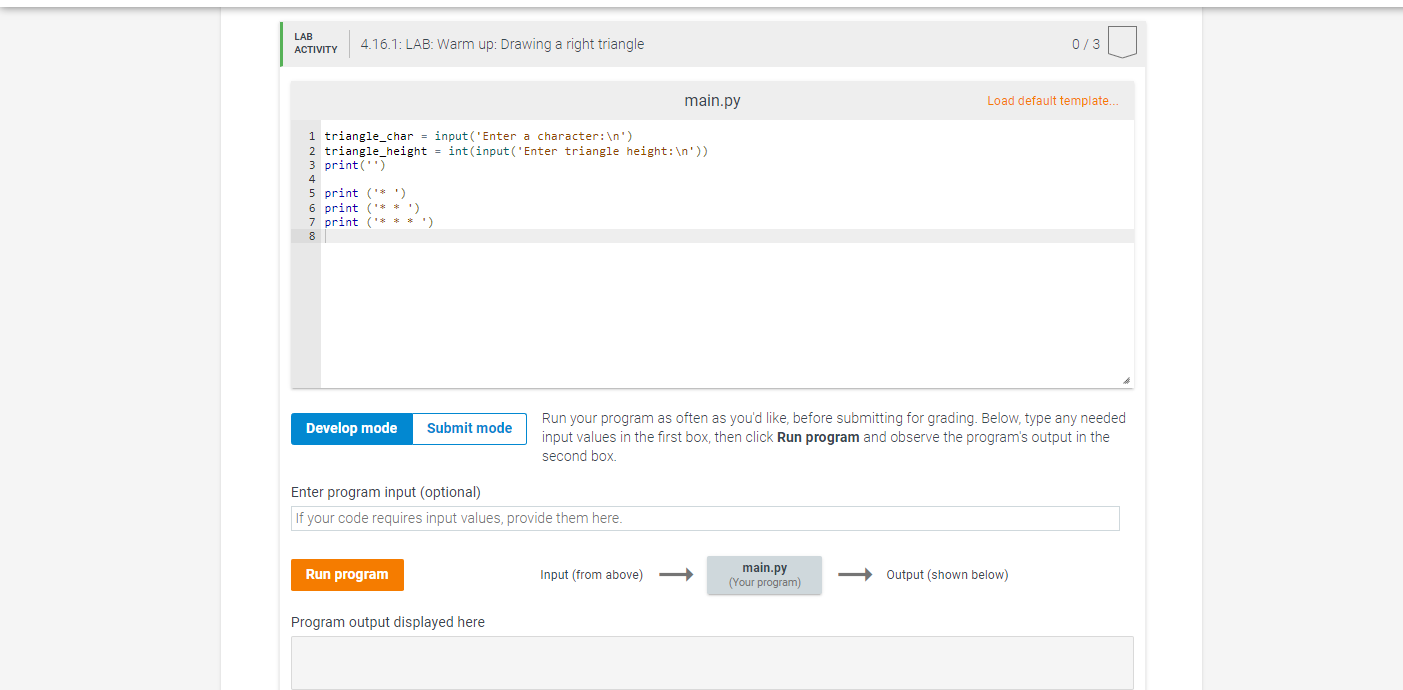Click code line print ('* * ')

click(372, 208)
